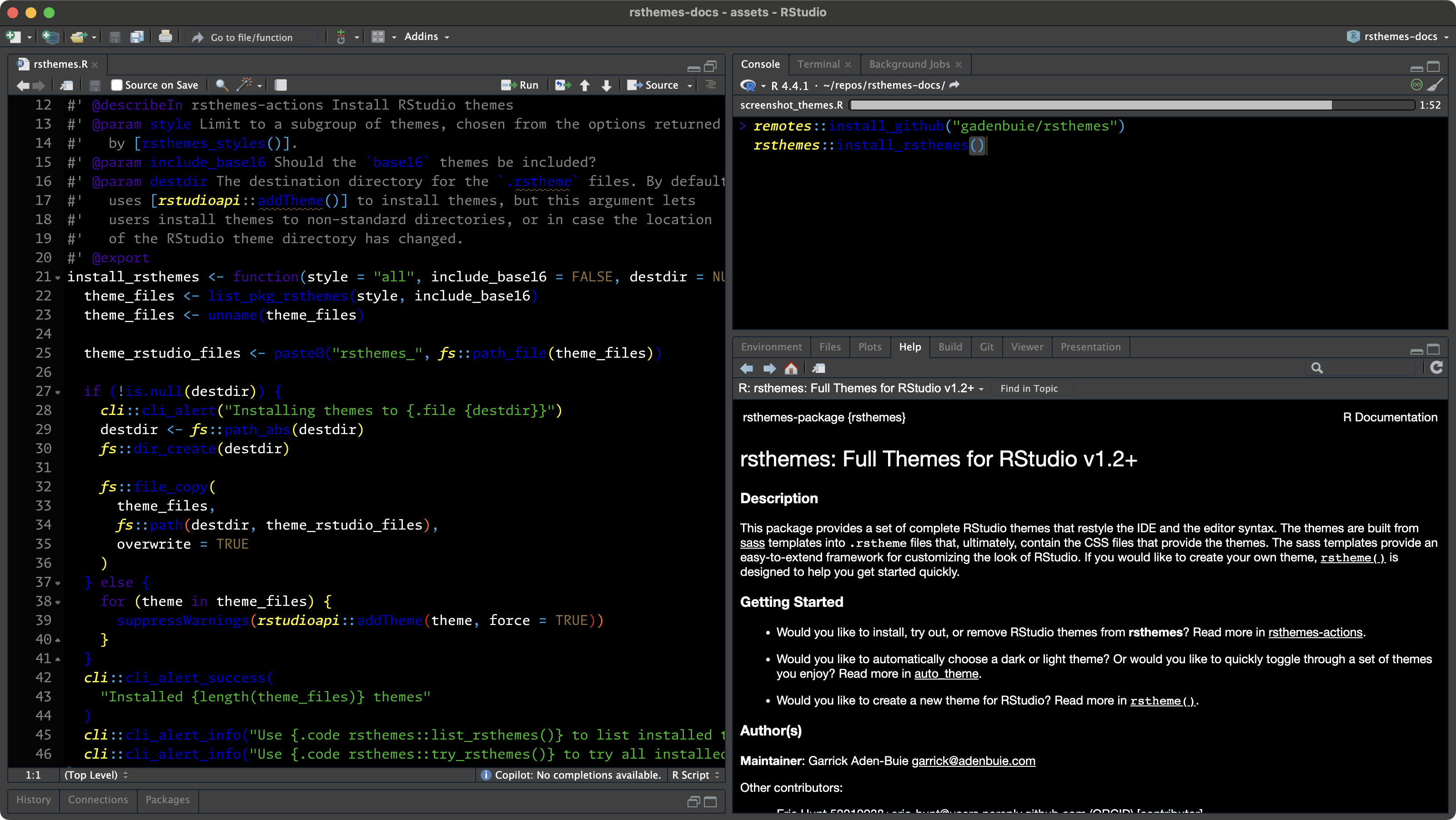Click the clear console broom icon
This screenshot has height=820, width=1456.
click(1435, 85)
